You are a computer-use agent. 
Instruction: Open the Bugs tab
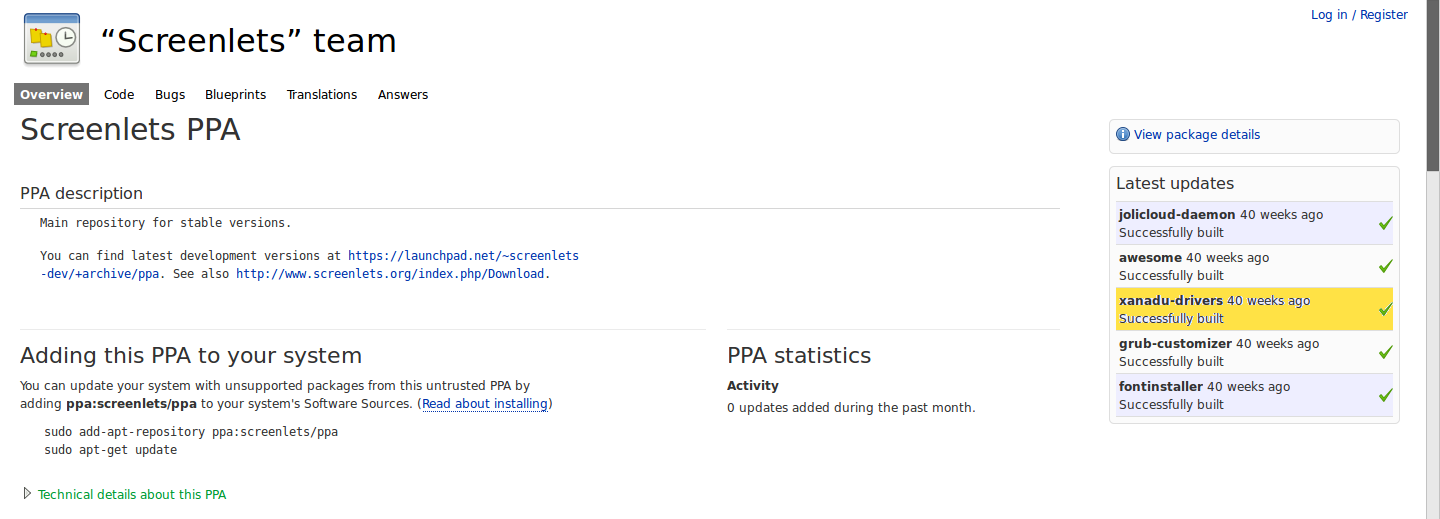[x=170, y=94]
